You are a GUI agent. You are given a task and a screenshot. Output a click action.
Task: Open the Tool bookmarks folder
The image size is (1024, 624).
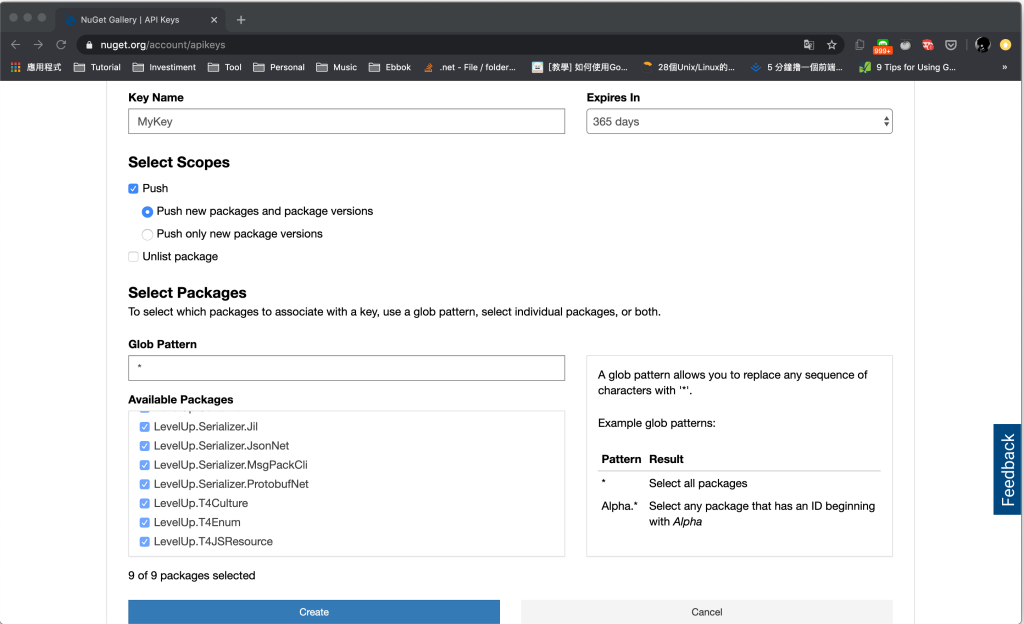224,67
